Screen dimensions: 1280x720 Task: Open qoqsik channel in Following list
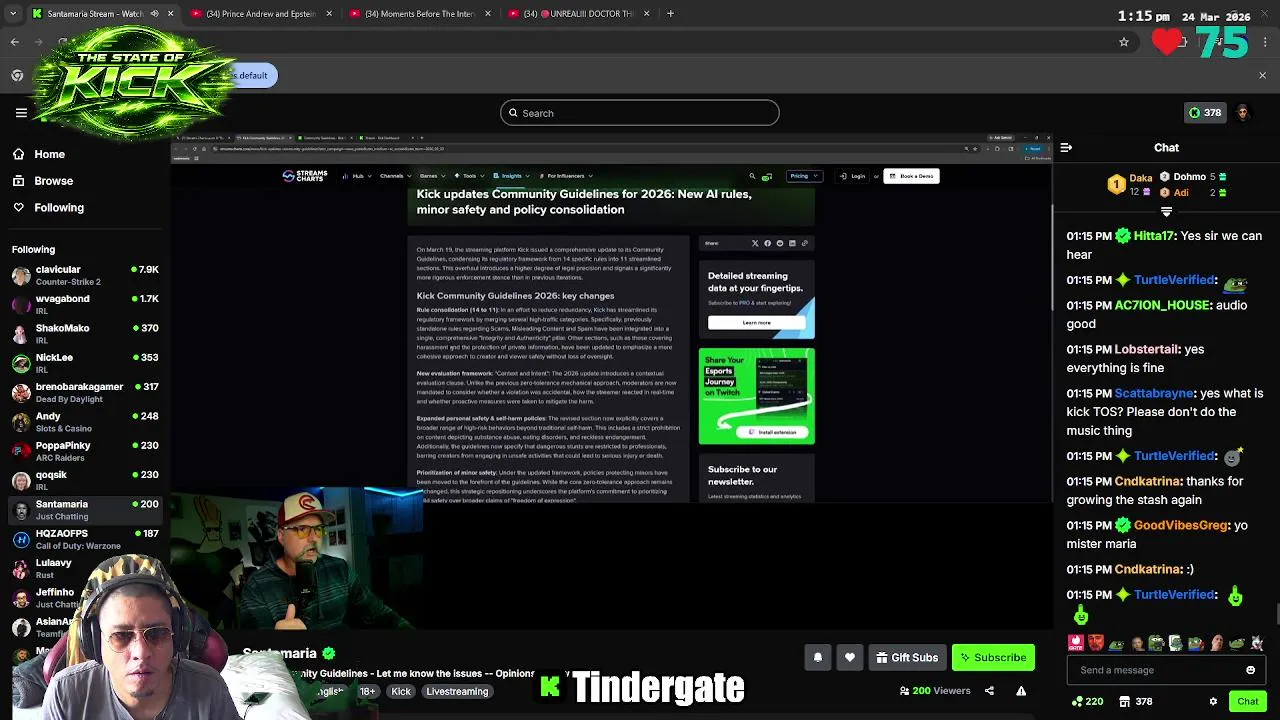coord(85,480)
